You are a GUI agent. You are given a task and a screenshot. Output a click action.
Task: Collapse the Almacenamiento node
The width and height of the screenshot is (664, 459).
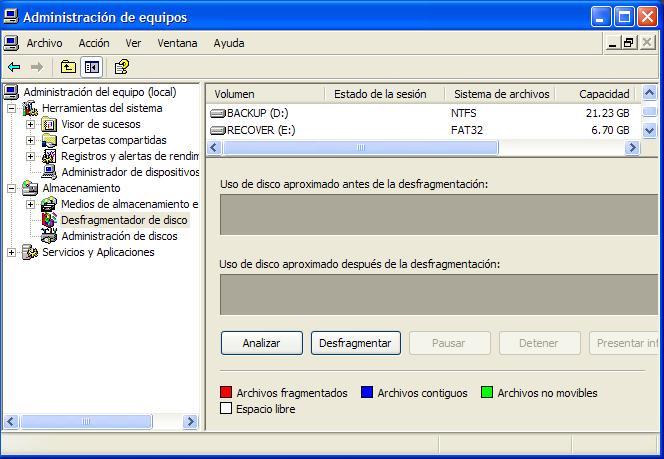pos(11,188)
